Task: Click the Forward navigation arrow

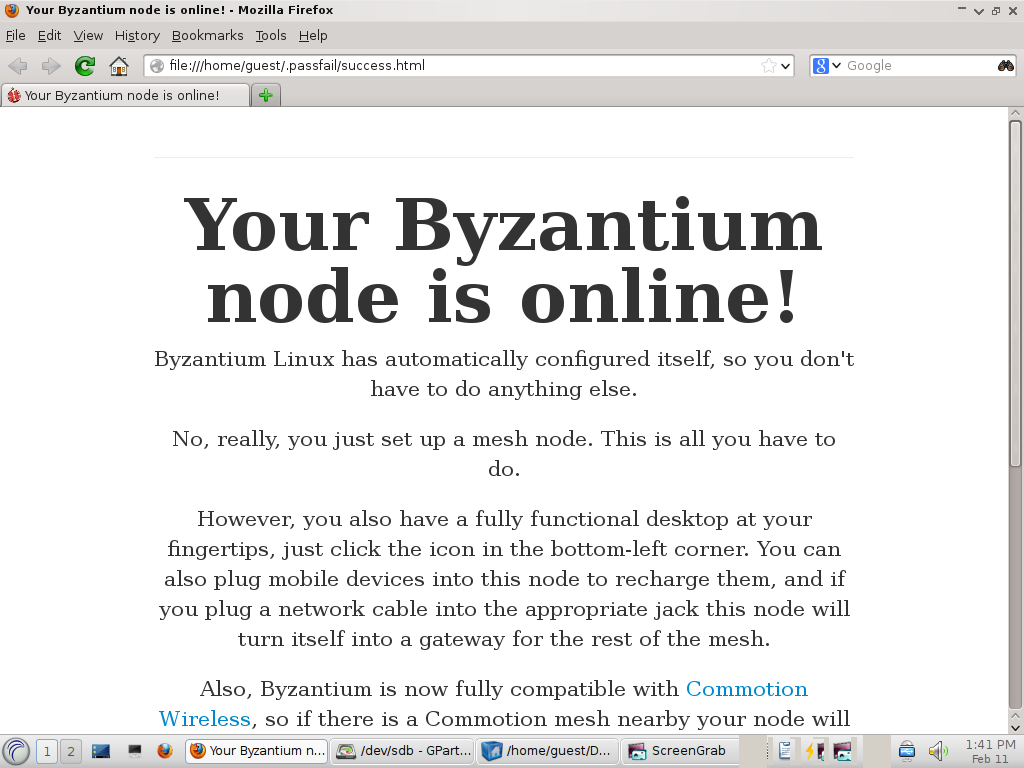Action: [x=51, y=65]
